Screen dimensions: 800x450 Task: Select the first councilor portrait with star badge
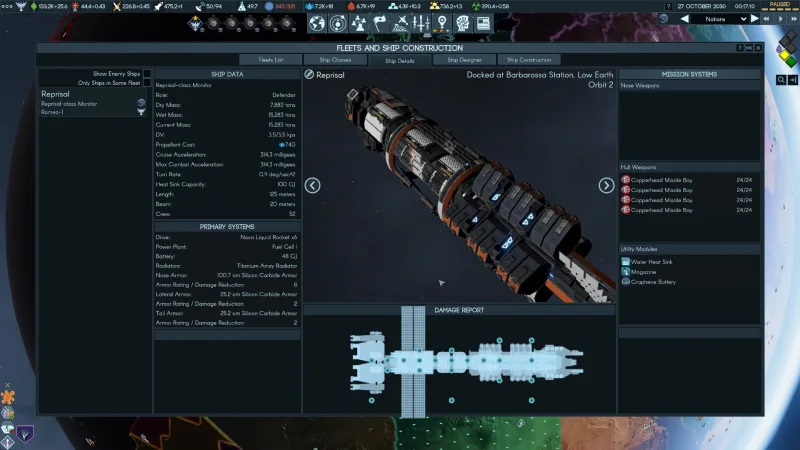coord(195,23)
